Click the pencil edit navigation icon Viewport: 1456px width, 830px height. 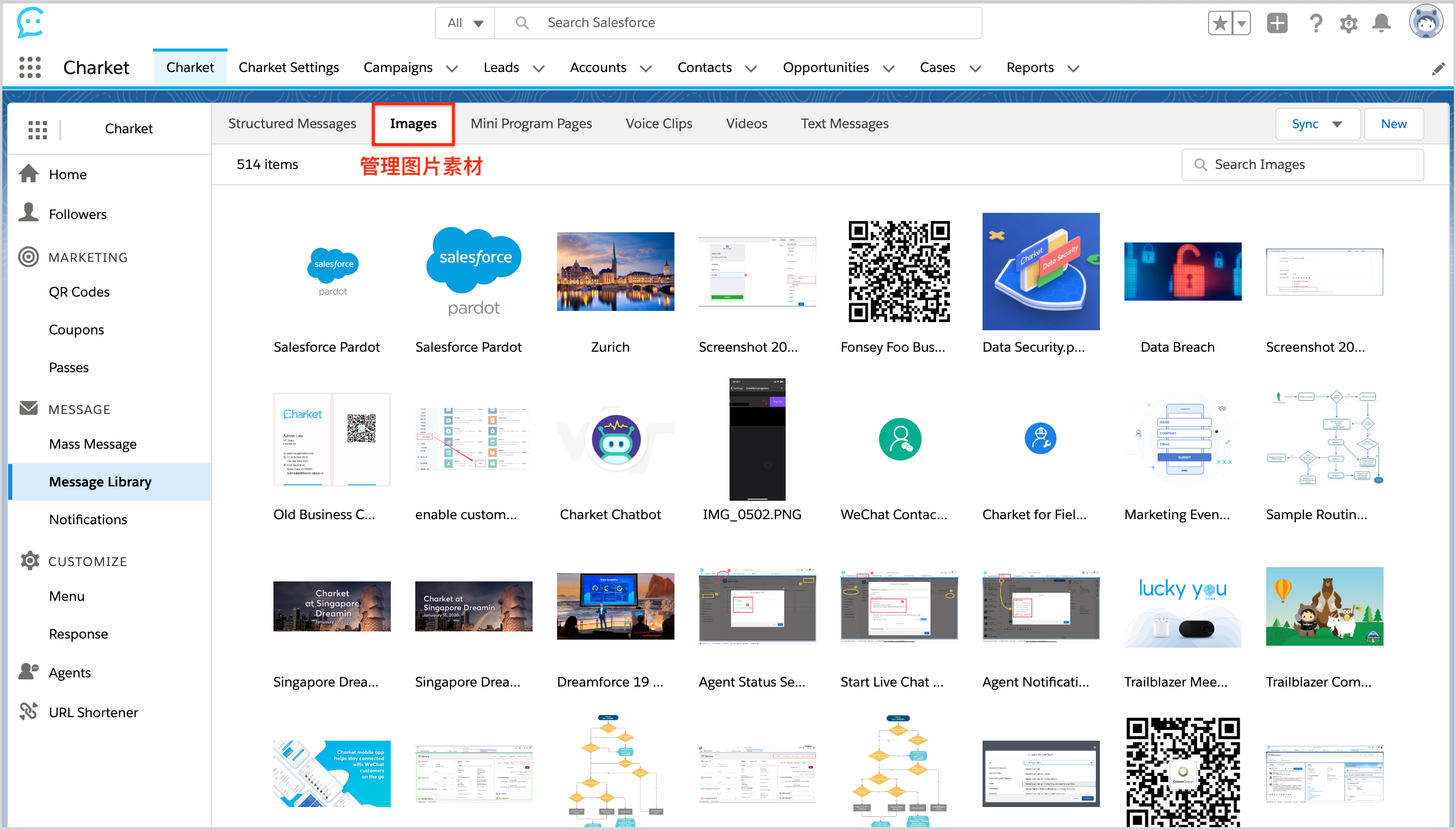pyautogui.click(x=1439, y=68)
